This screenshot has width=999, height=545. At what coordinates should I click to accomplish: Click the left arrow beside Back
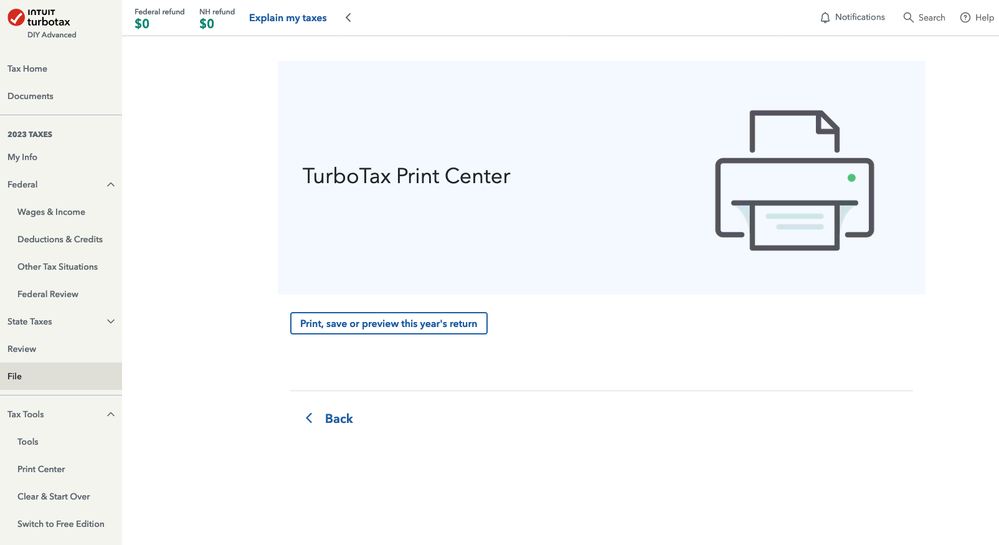click(x=309, y=418)
